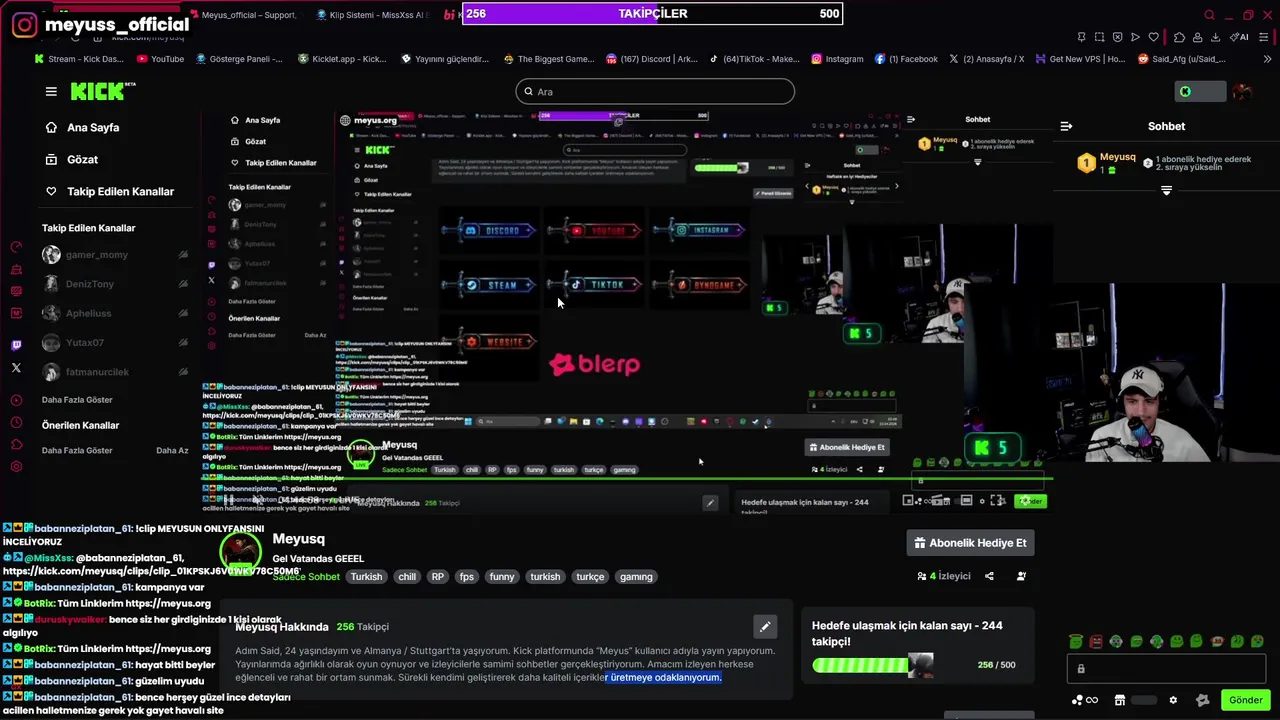1280x720 pixels.
Task: Click the Ara search field
Action: (x=655, y=92)
